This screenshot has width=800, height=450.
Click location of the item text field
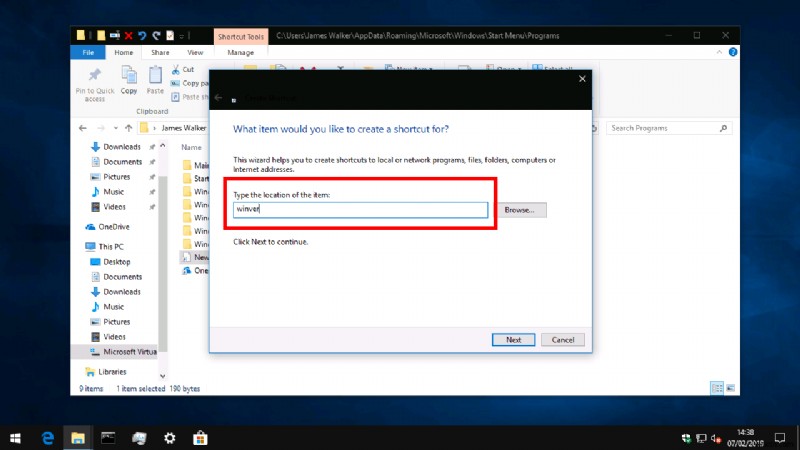click(x=360, y=210)
